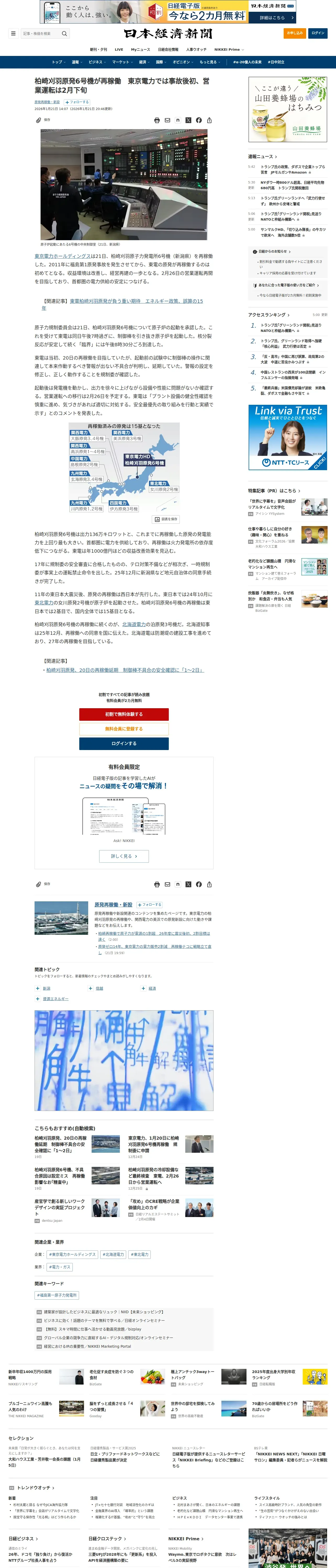The width and height of the screenshot is (336, 1568).
Task: Share on X using top icon
Action: click(x=188, y=120)
